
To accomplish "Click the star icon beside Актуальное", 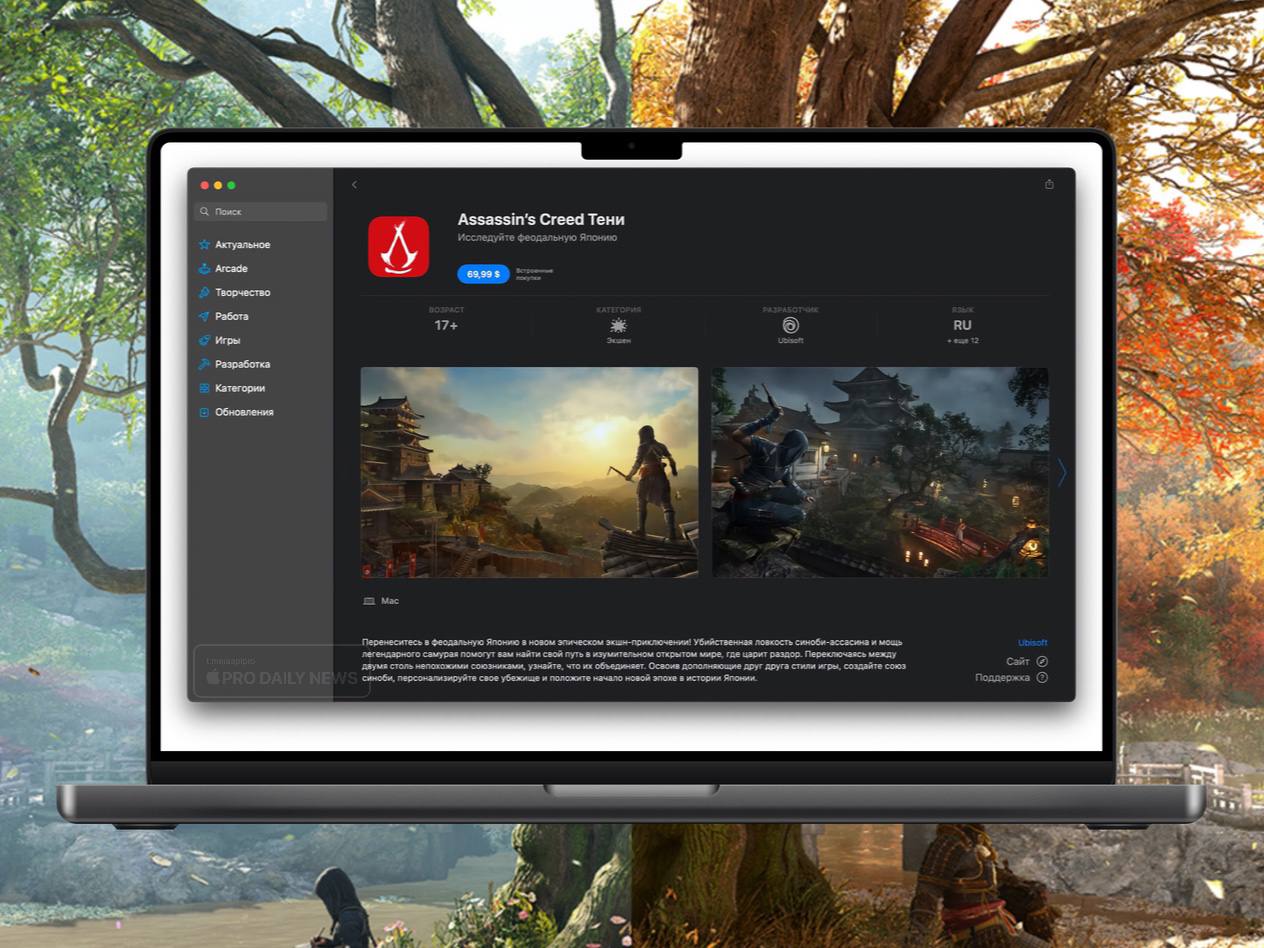I will [204, 245].
